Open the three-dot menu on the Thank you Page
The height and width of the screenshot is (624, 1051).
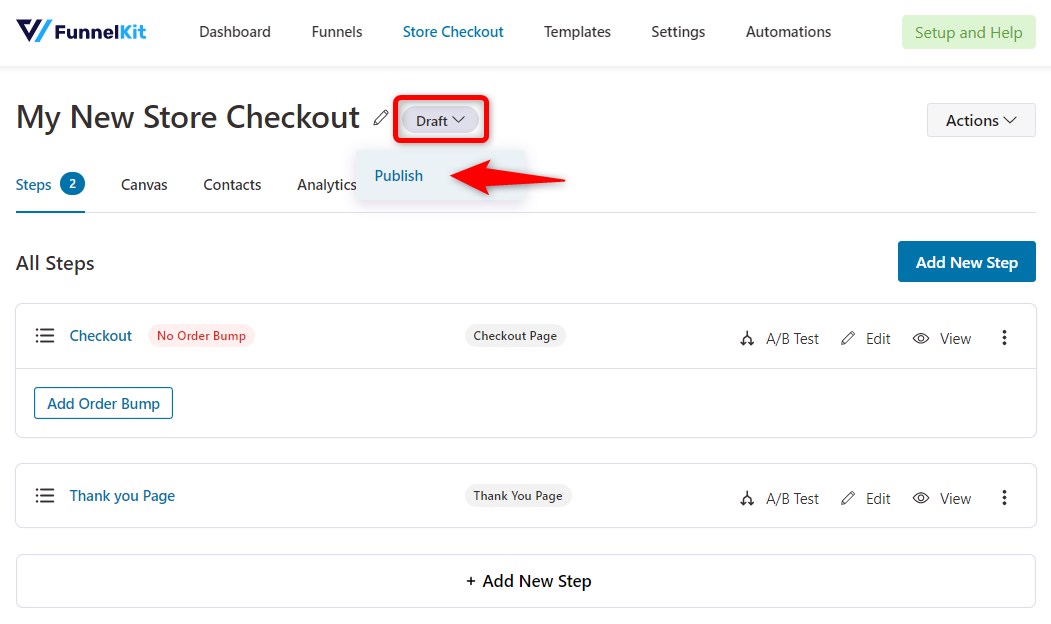pos(1004,498)
